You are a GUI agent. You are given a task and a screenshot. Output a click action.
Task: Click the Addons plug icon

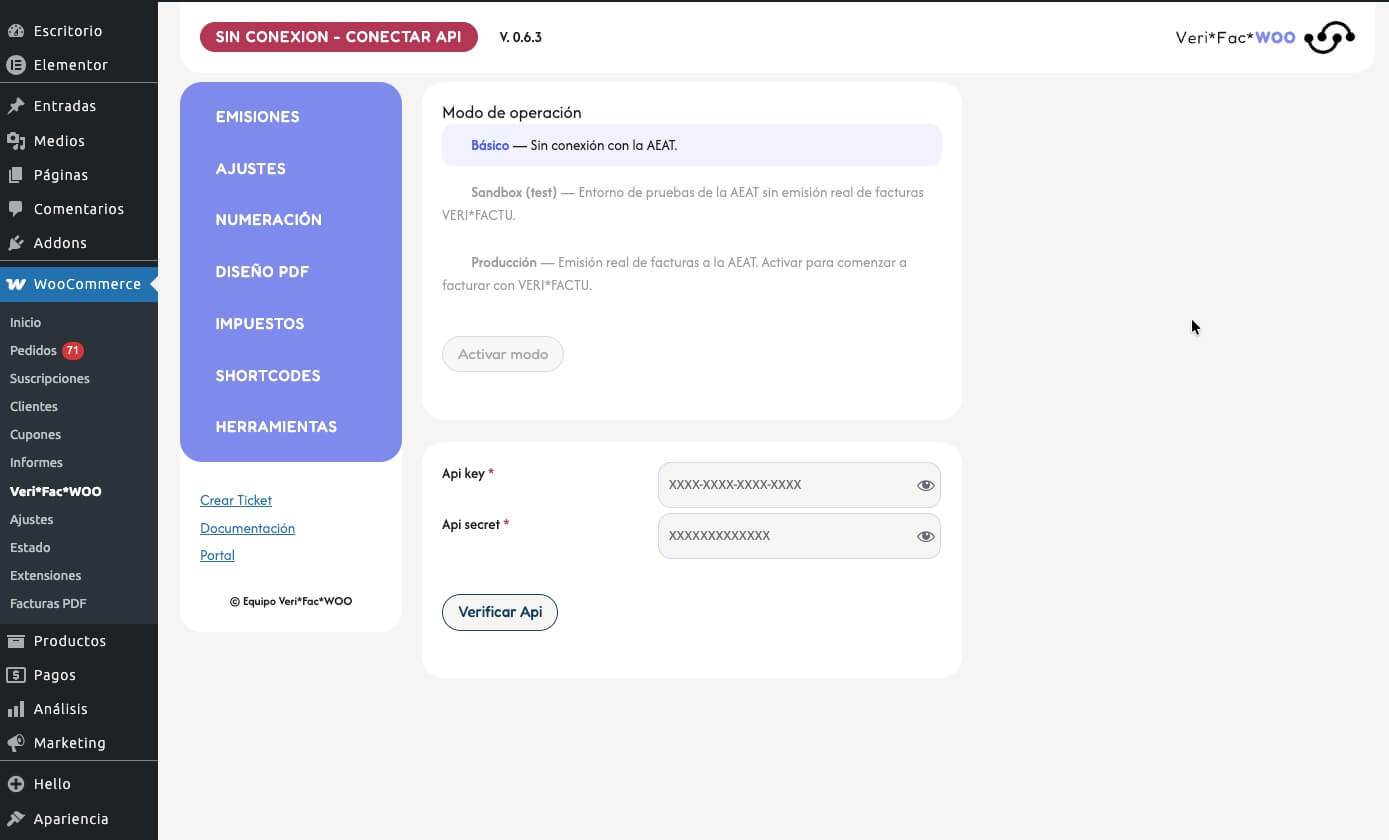pyautogui.click(x=16, y=243)
